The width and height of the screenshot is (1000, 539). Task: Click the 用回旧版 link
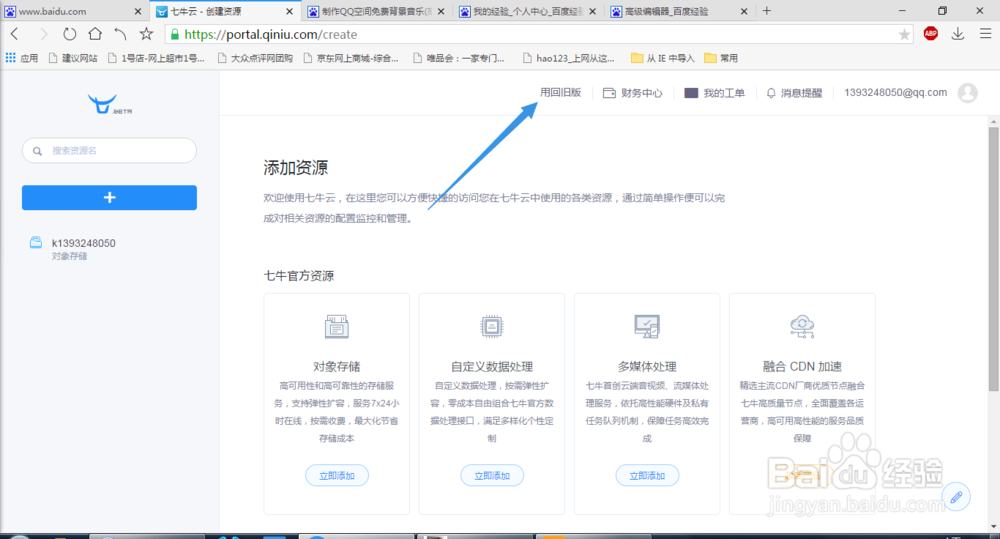[561, 92]
